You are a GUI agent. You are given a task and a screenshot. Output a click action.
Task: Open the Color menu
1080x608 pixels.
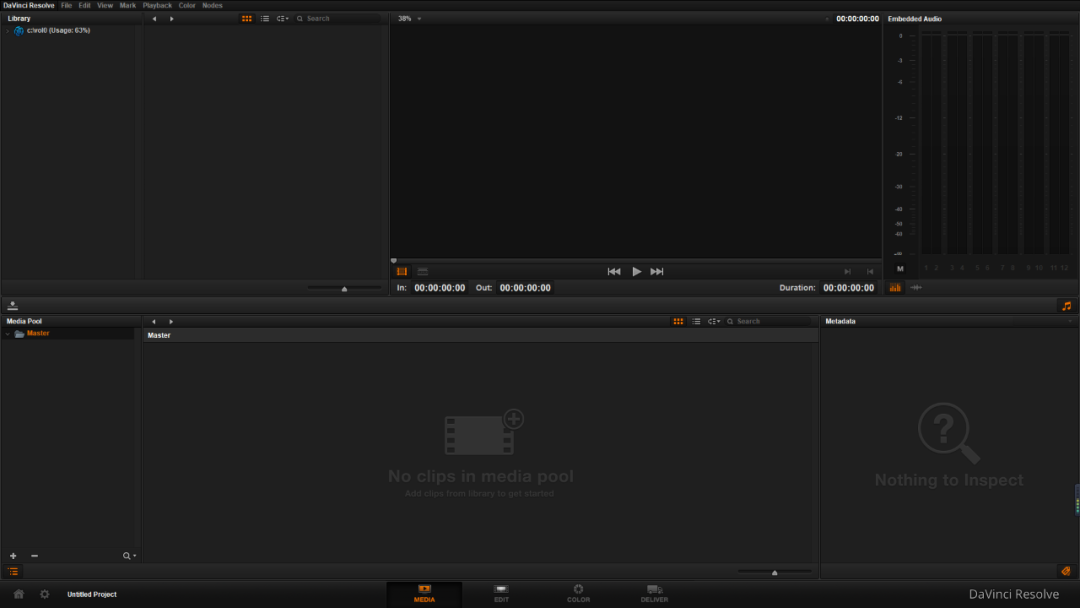(x=187, y=6)
